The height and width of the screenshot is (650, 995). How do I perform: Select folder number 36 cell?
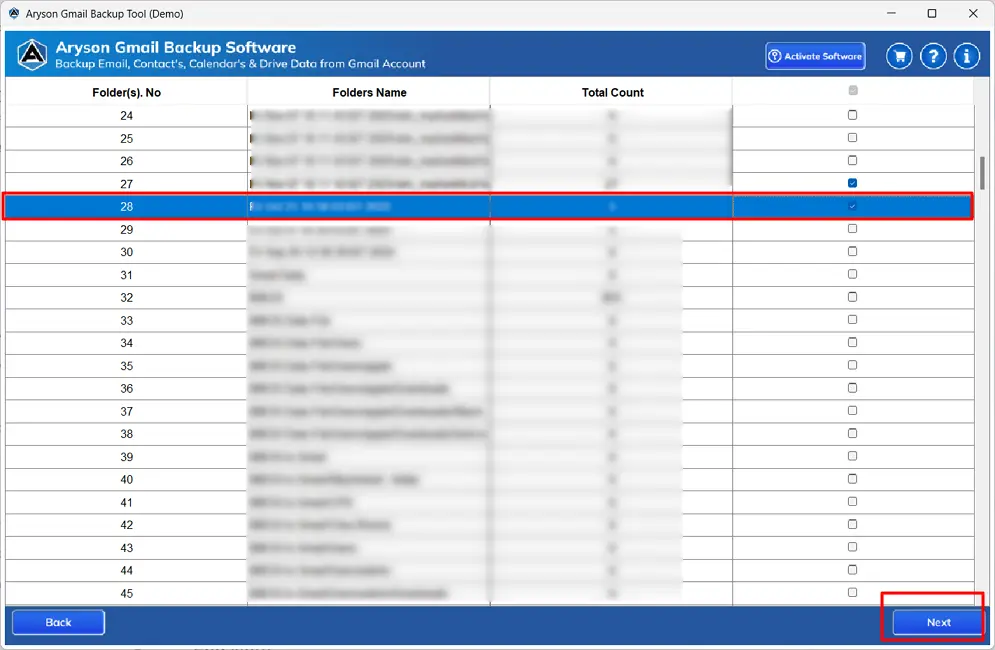[126, 388]
